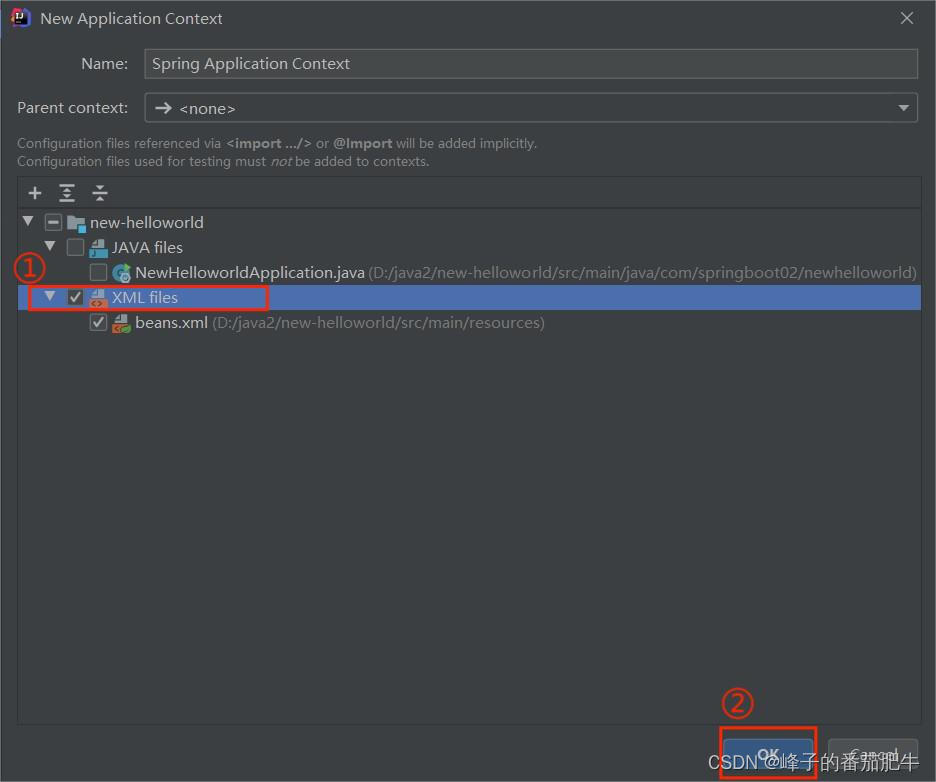This screenshot has width=936, height=782.
Task: Click the new-helloworld module folder icon
Action: pos(76,222)
